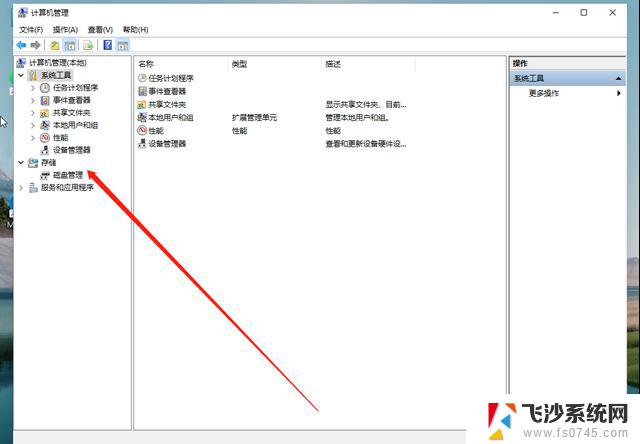Click 更多操作 in the actions pane
Image resolution: width=640 pixels, height=444 pixels.
coord(544,93)
